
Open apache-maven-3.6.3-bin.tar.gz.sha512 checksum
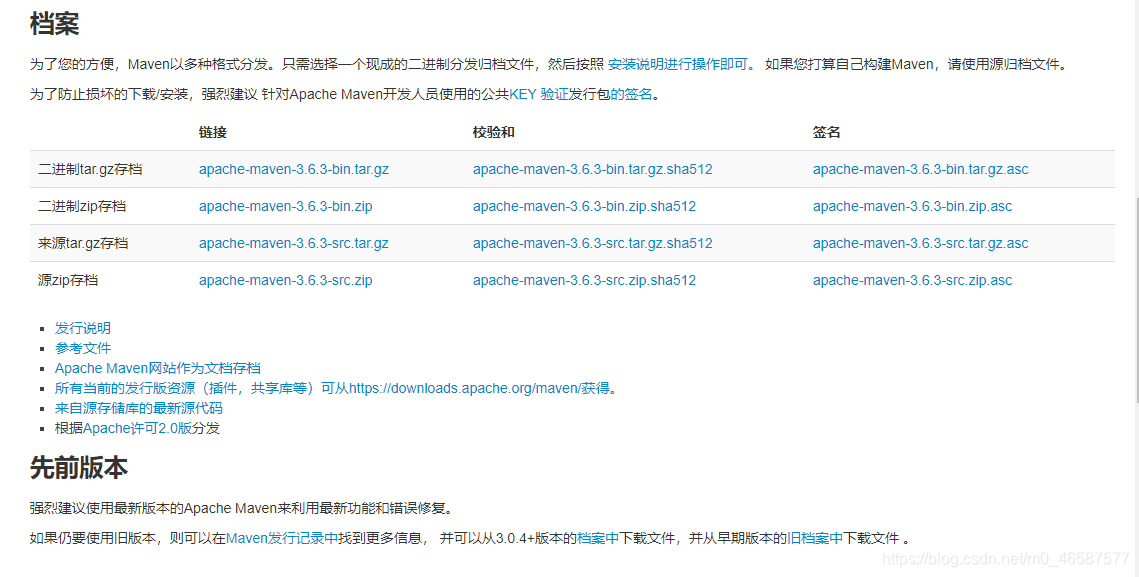point(593,169)
